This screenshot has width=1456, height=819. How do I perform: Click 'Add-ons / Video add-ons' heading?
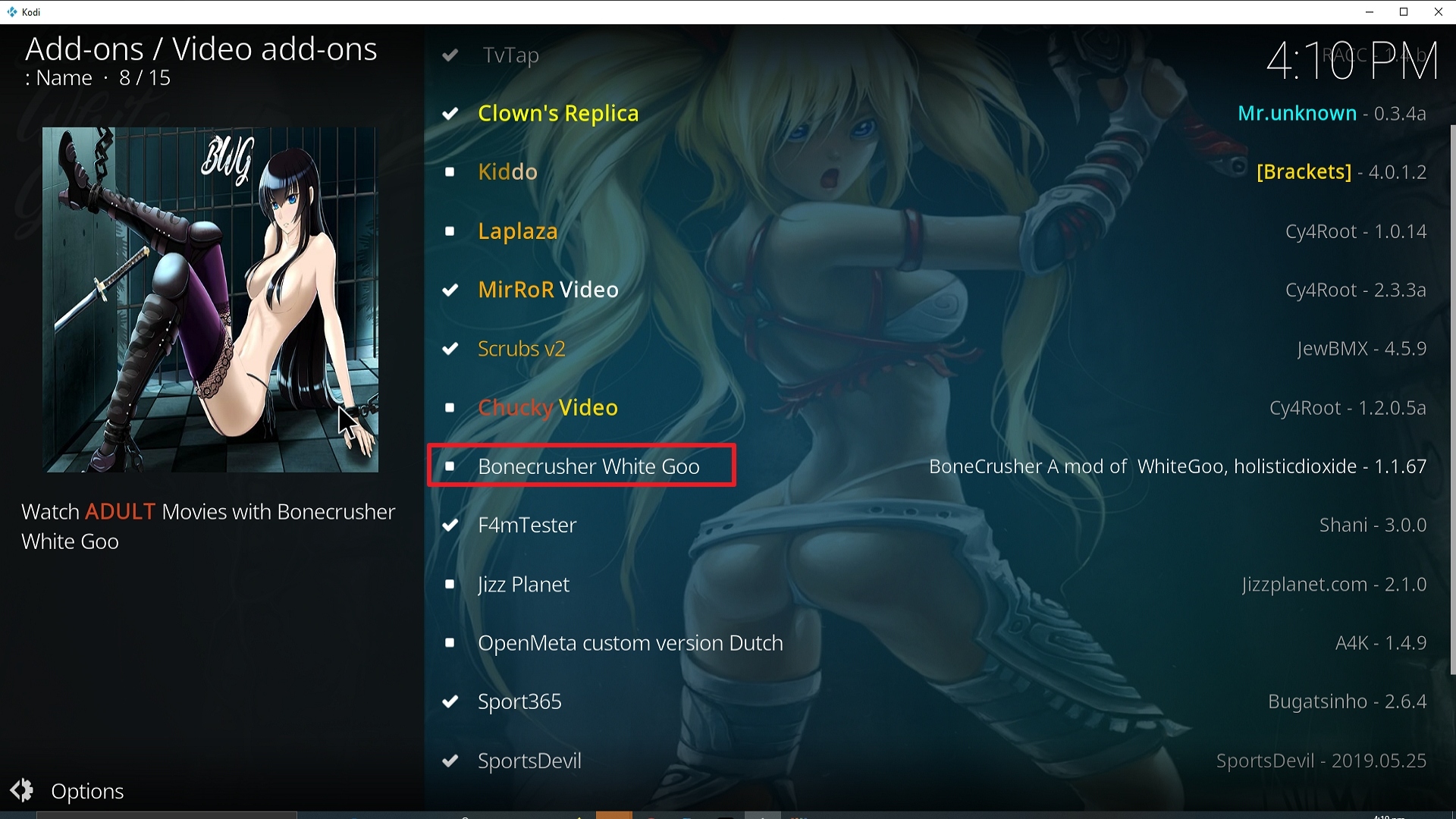[201, 49]
